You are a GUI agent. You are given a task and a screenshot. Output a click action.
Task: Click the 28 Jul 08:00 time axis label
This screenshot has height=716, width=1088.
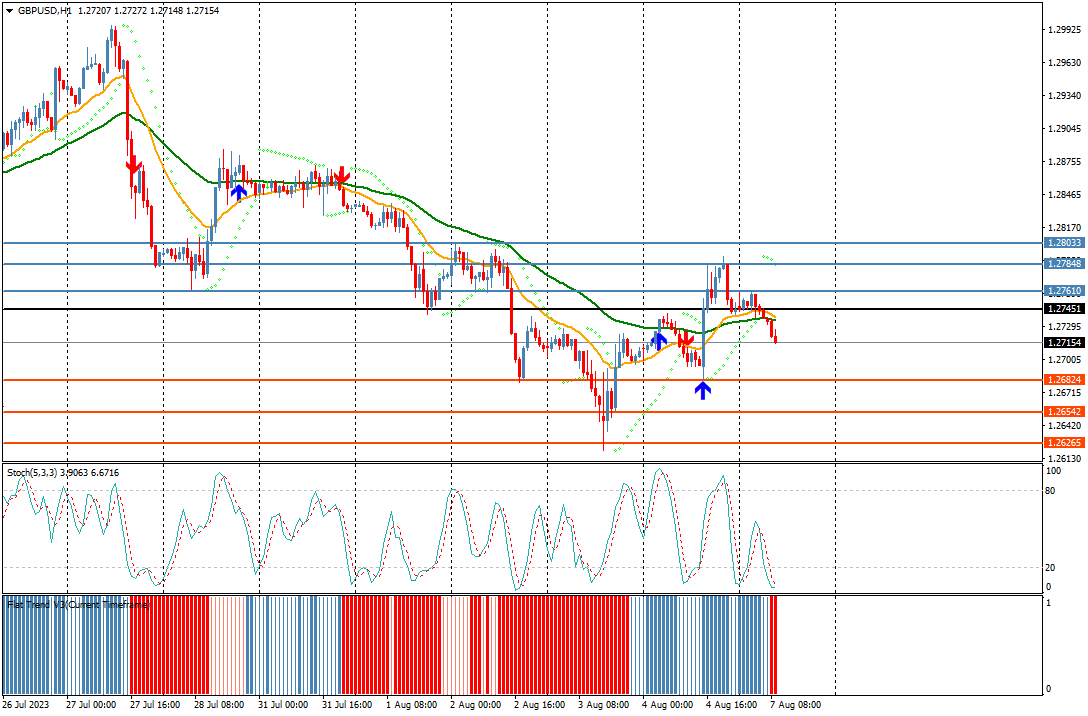tap(219, 705)
